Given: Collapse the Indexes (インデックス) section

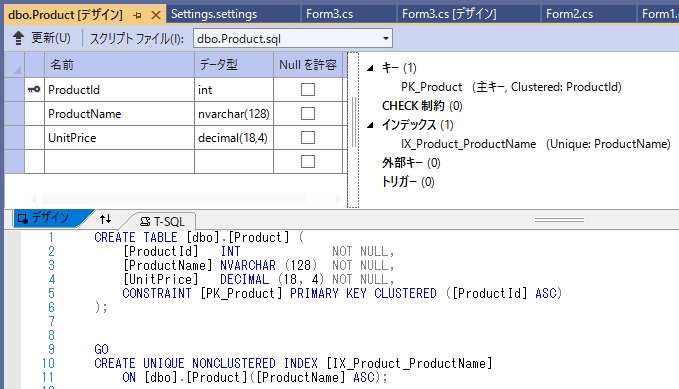Looking at the screenshot, I should pos(370,125).
